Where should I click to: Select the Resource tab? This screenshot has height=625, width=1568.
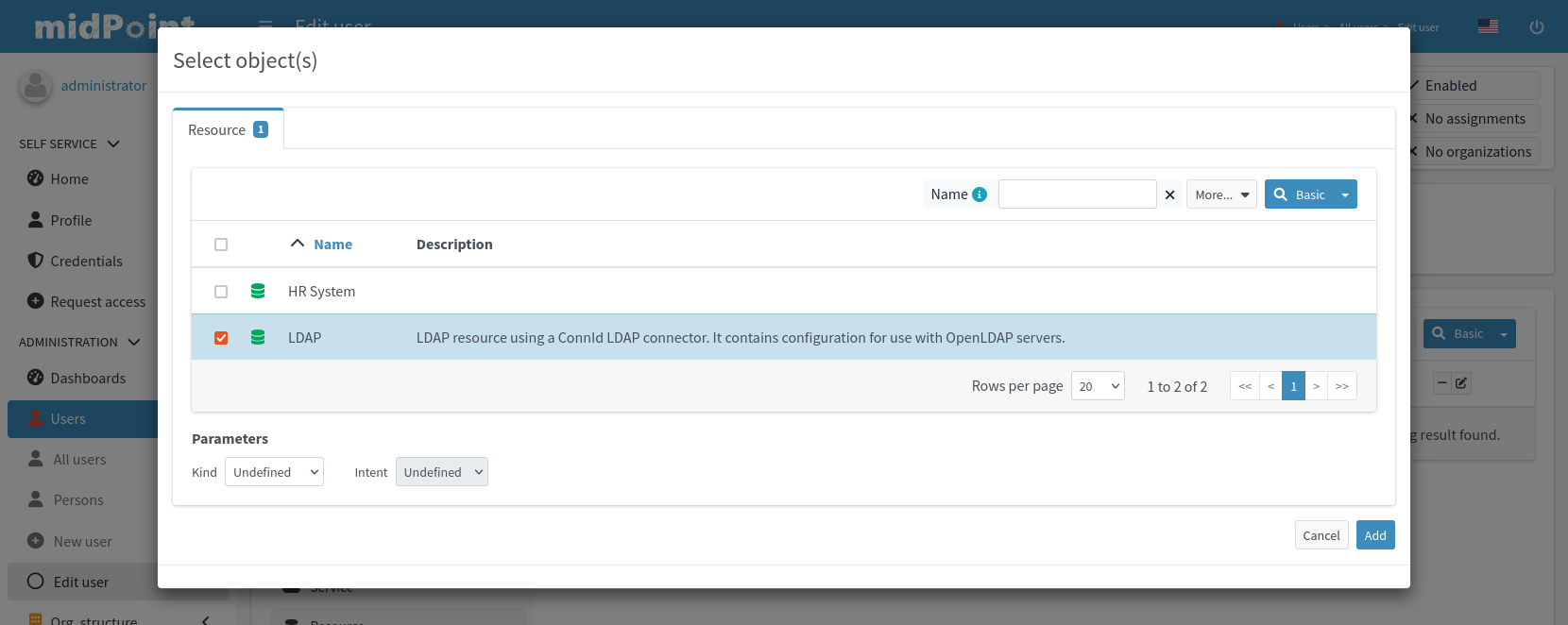(x=228, y=129)
